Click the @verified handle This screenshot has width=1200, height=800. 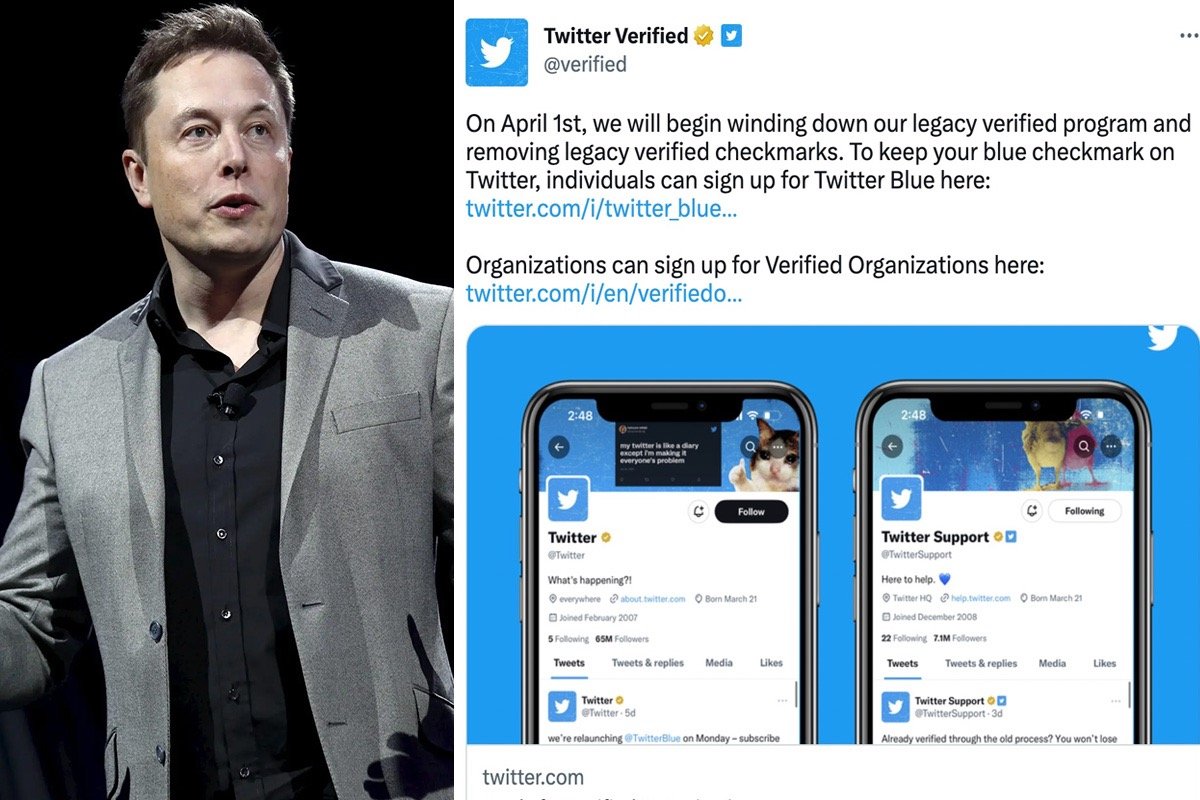585,64
